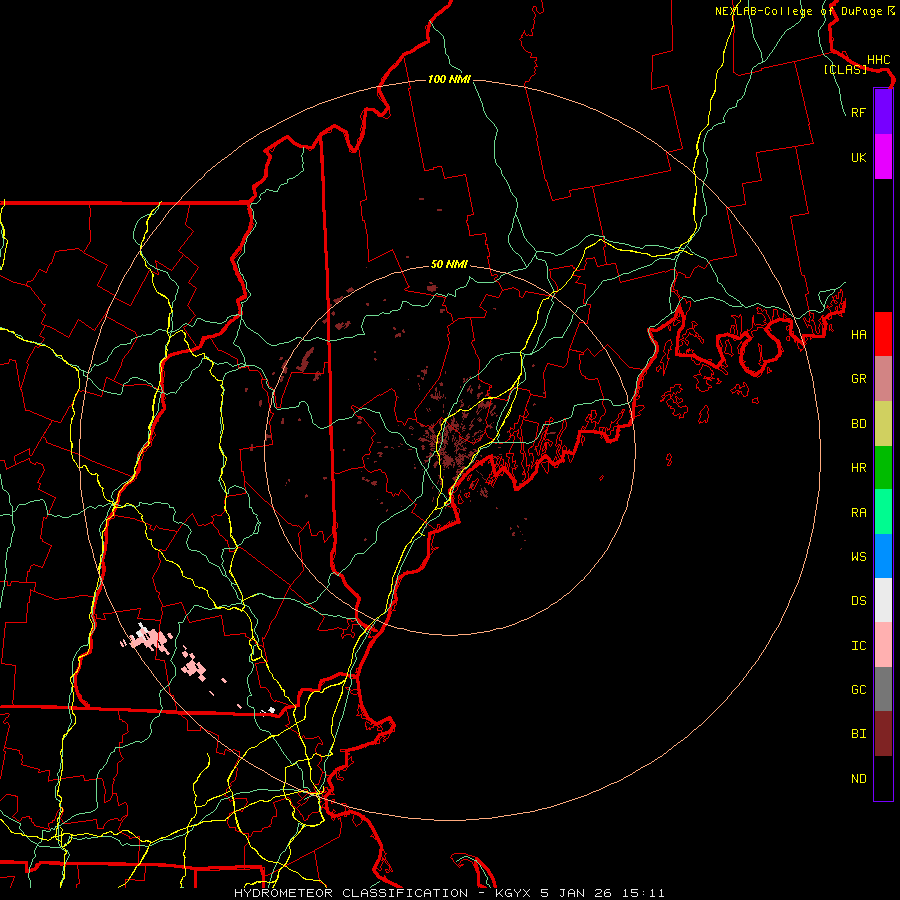Click the BD legend label

(858, 424)
